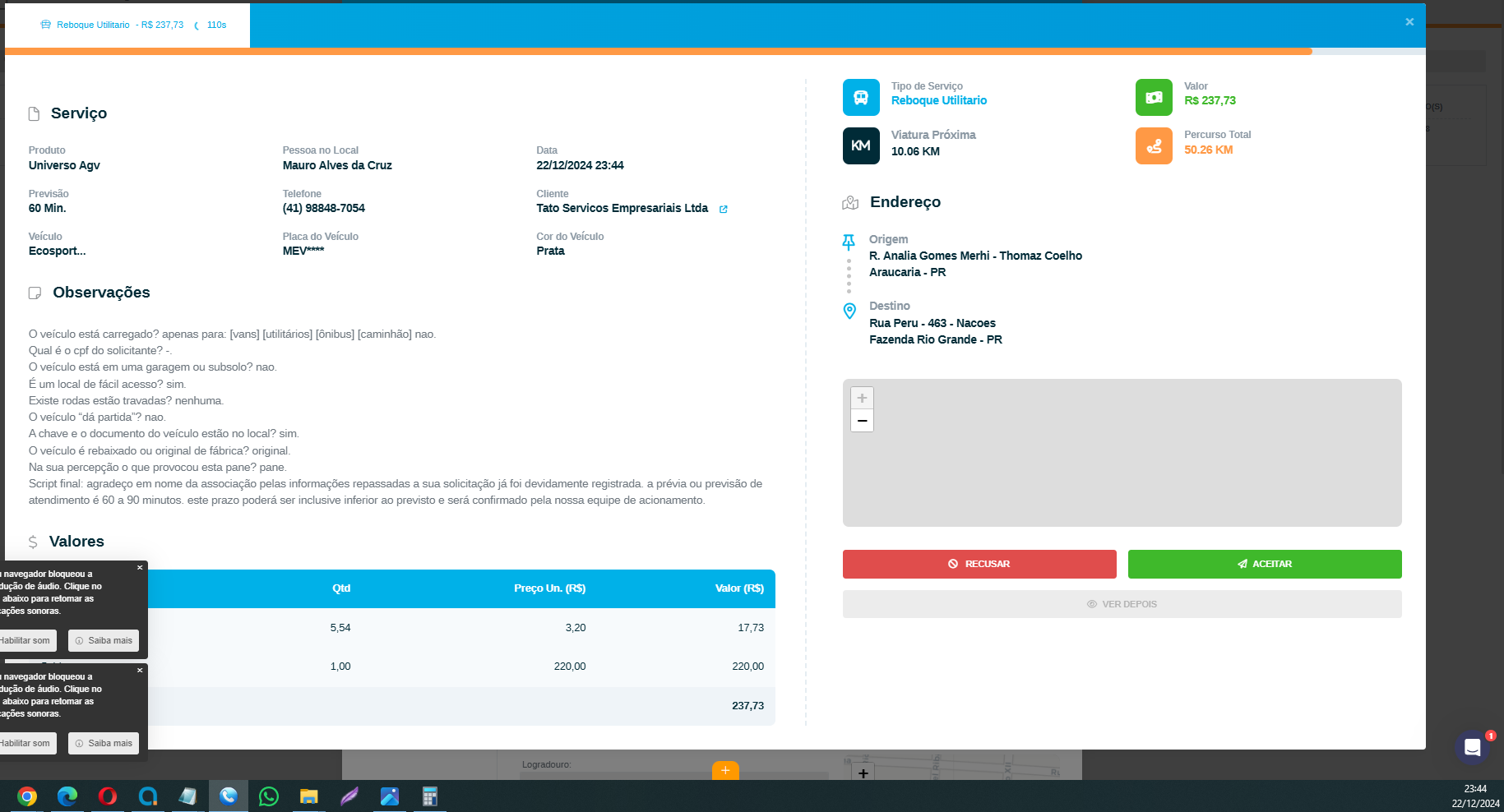Click the unit price cell 3,20
Screen dimensions: 1504x812
pyautogui.click(x=576, y=628)
